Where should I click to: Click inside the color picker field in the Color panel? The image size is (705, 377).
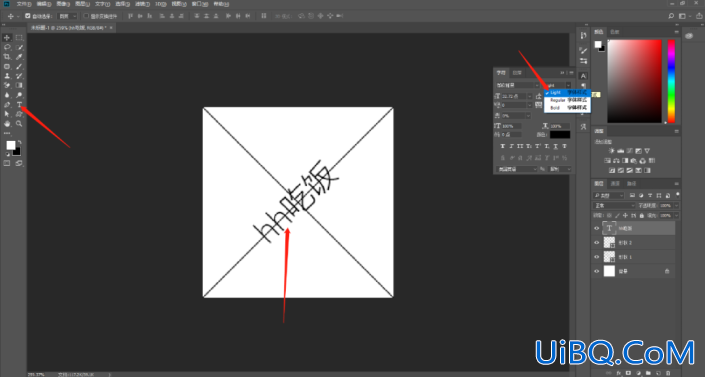634,81
